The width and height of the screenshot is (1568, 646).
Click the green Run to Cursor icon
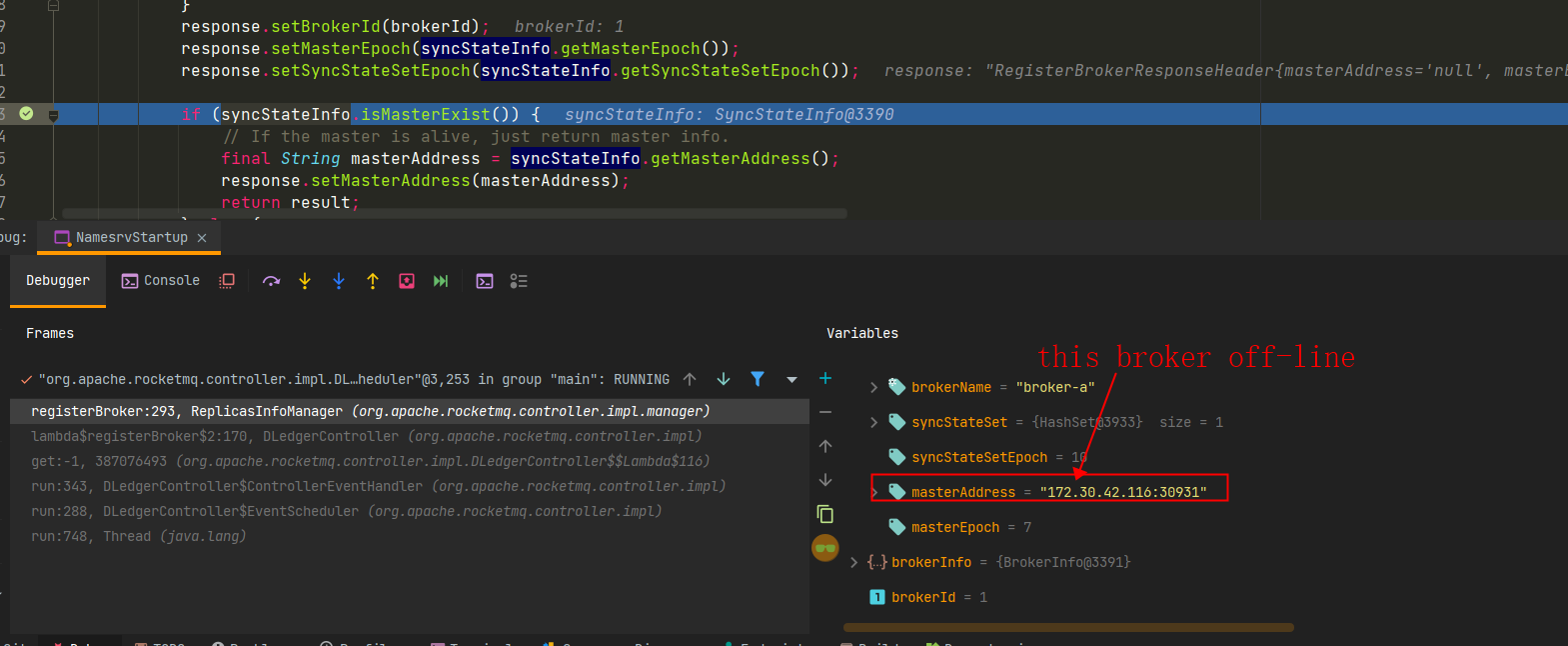coord(441,281)
